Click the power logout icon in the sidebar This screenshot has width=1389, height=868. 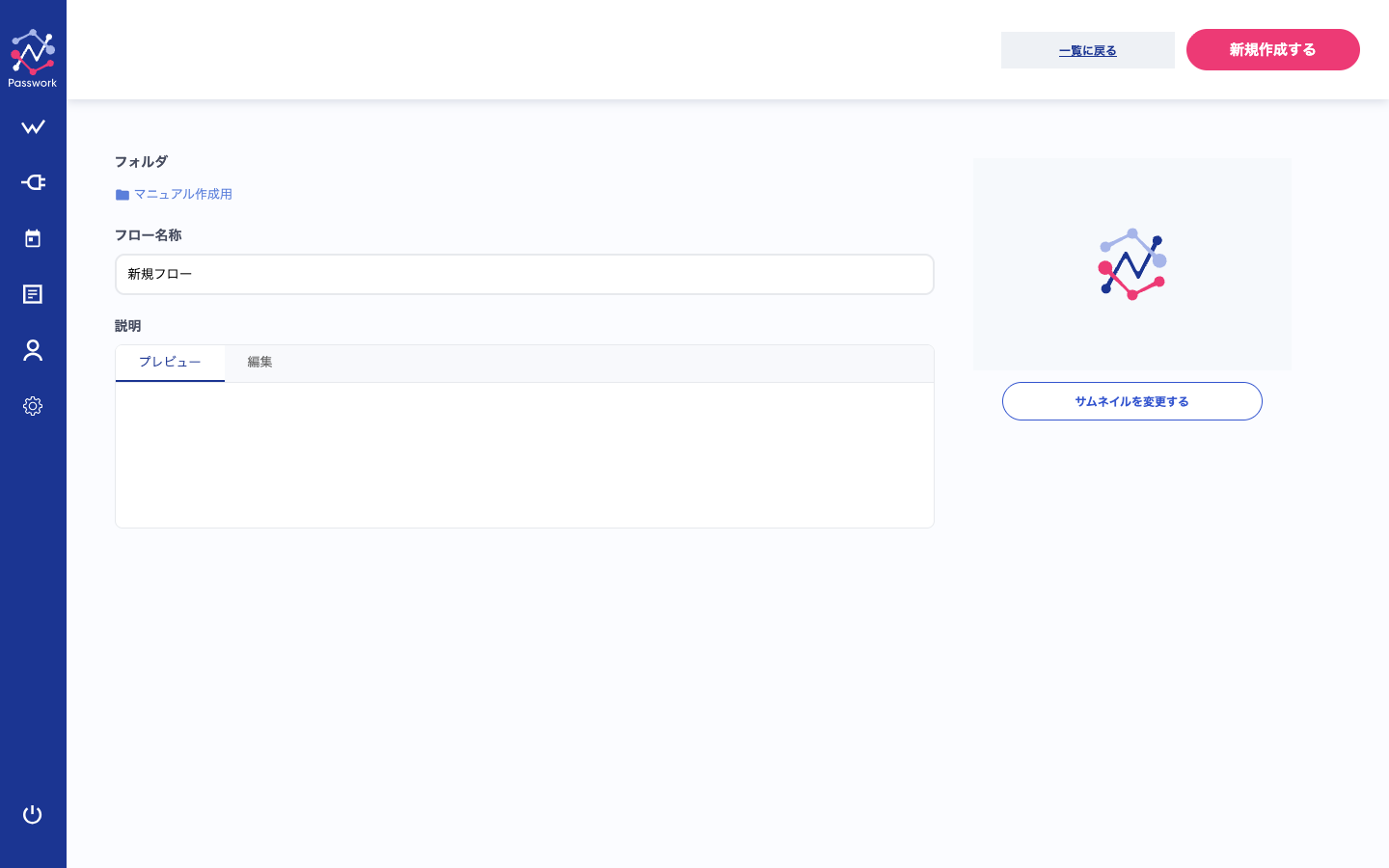(x=33, y=814)
